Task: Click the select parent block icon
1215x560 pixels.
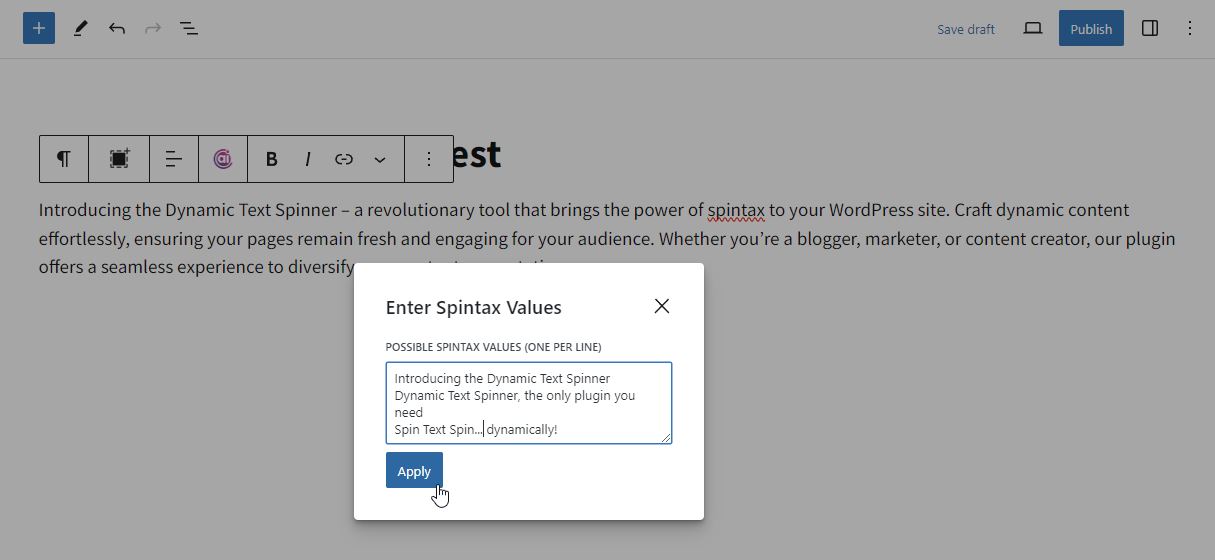Action: click(x=119, y=159)
